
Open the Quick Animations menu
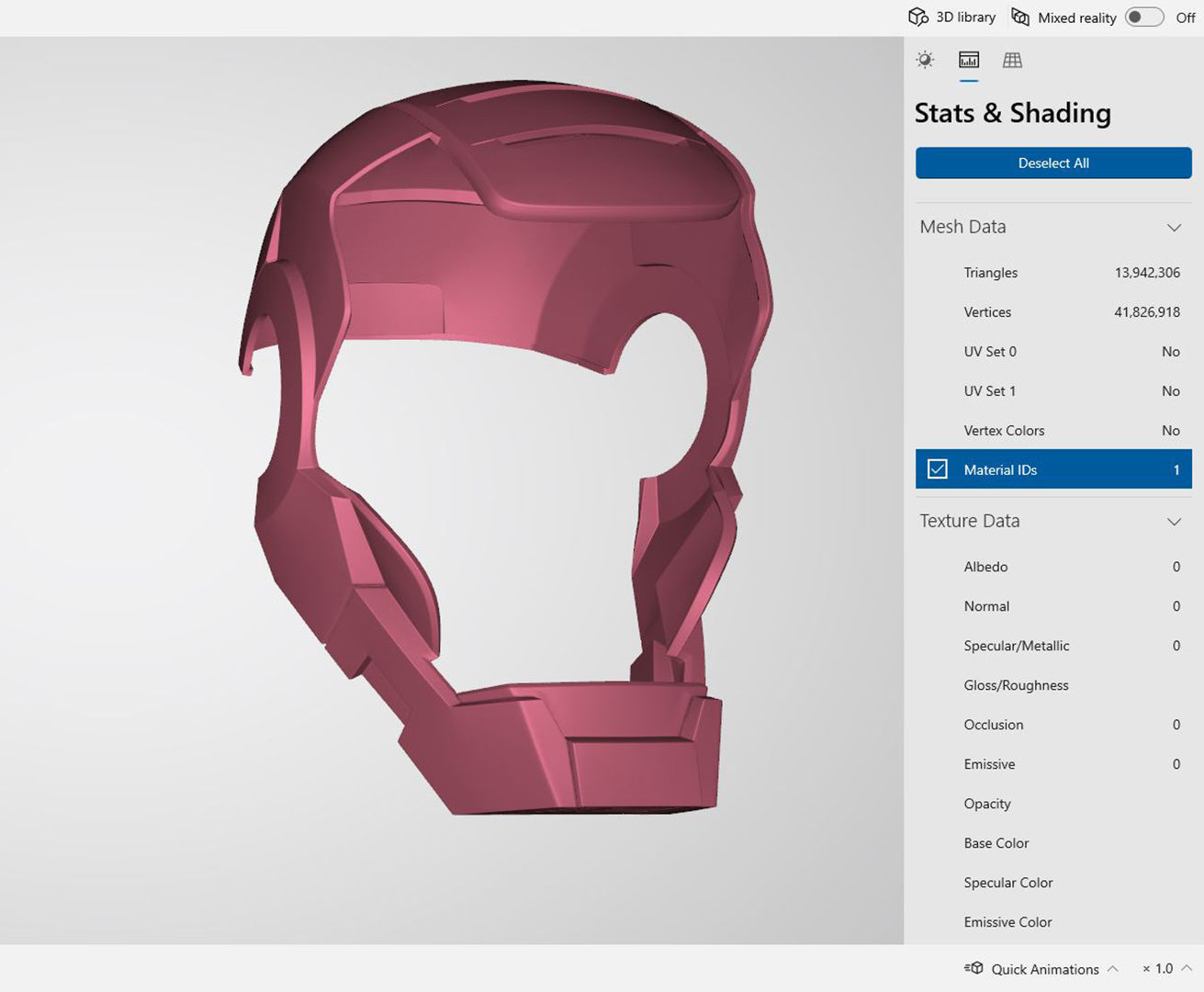(1041, 969)
